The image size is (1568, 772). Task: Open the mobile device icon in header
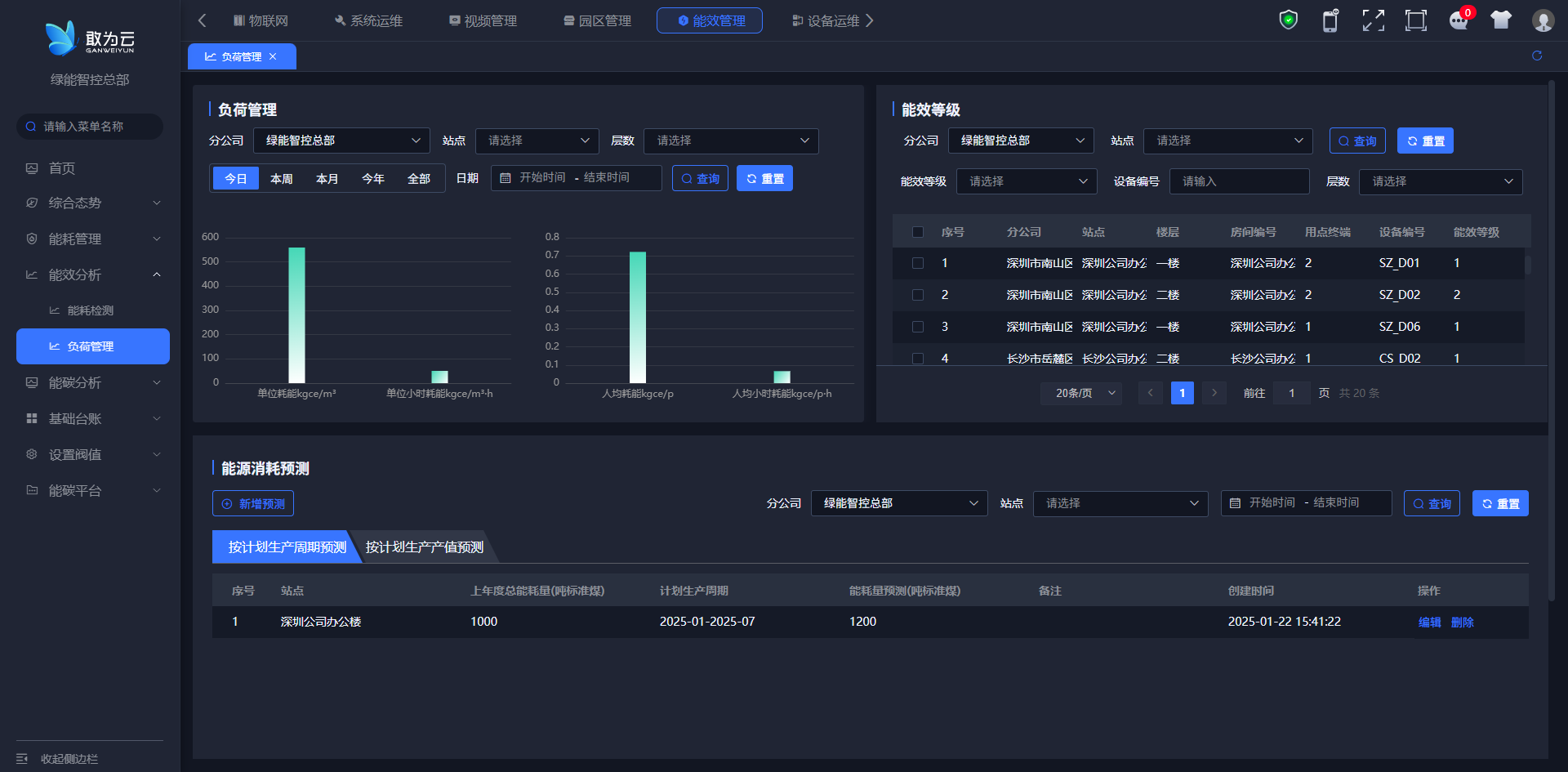[x=1330, y=20]
